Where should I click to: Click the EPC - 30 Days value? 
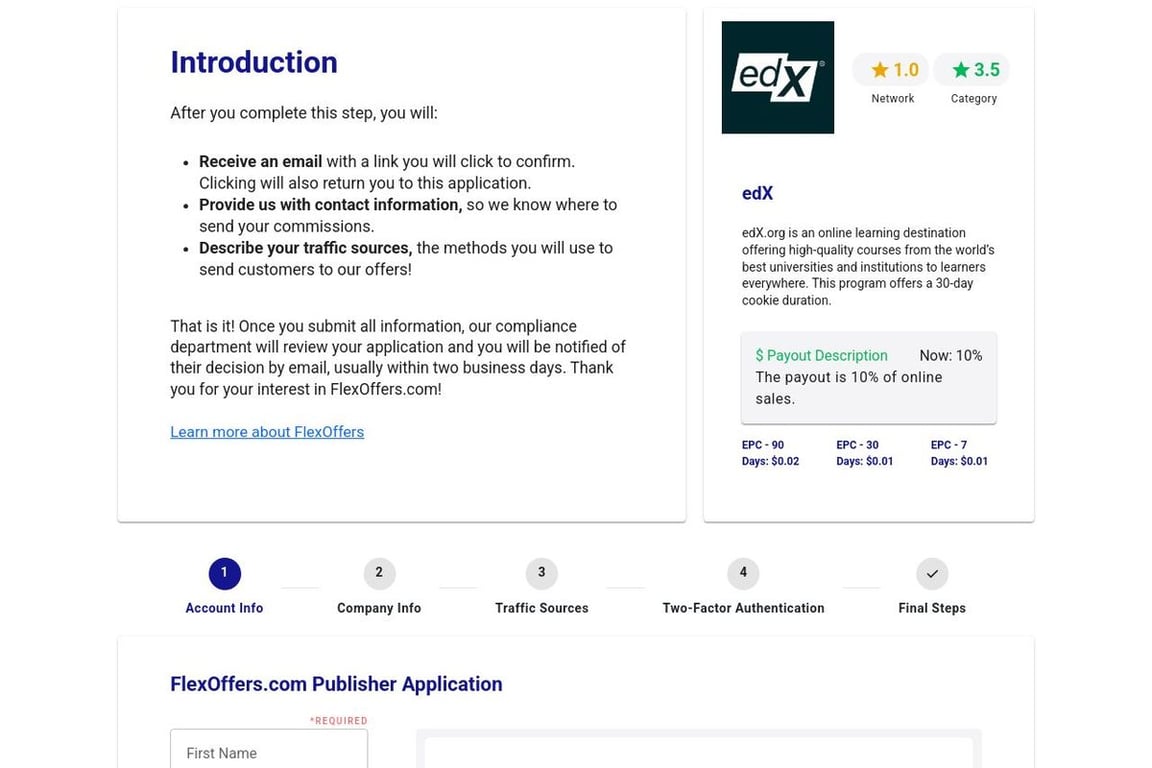click(x=865, y=453)
